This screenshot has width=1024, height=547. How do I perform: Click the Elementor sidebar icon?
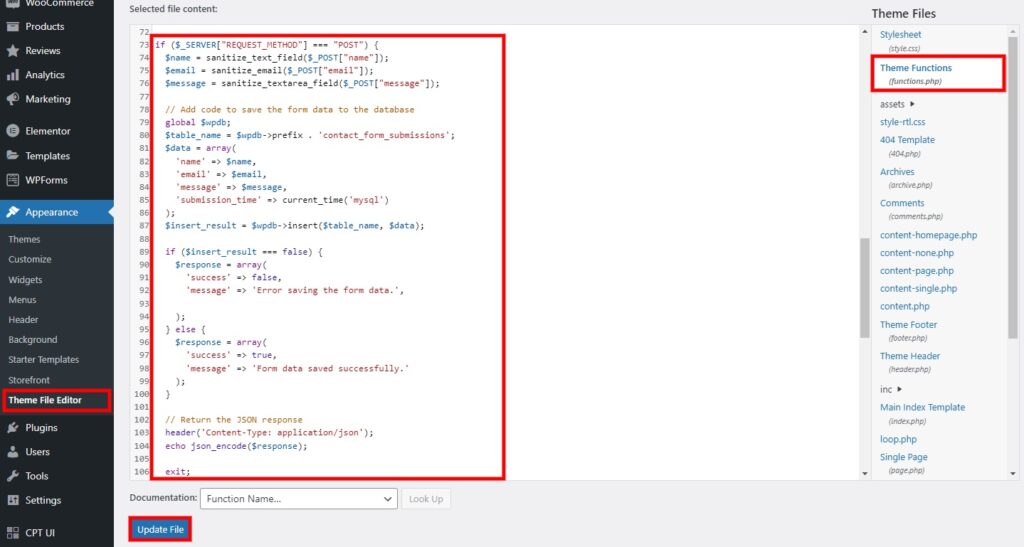pos(12,131)
